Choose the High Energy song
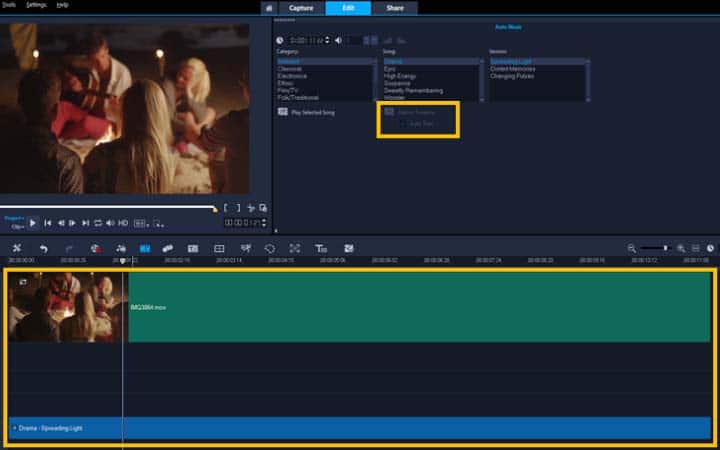Image resolution: width=720 pixels, height=450 pixels. coord(399,76)
